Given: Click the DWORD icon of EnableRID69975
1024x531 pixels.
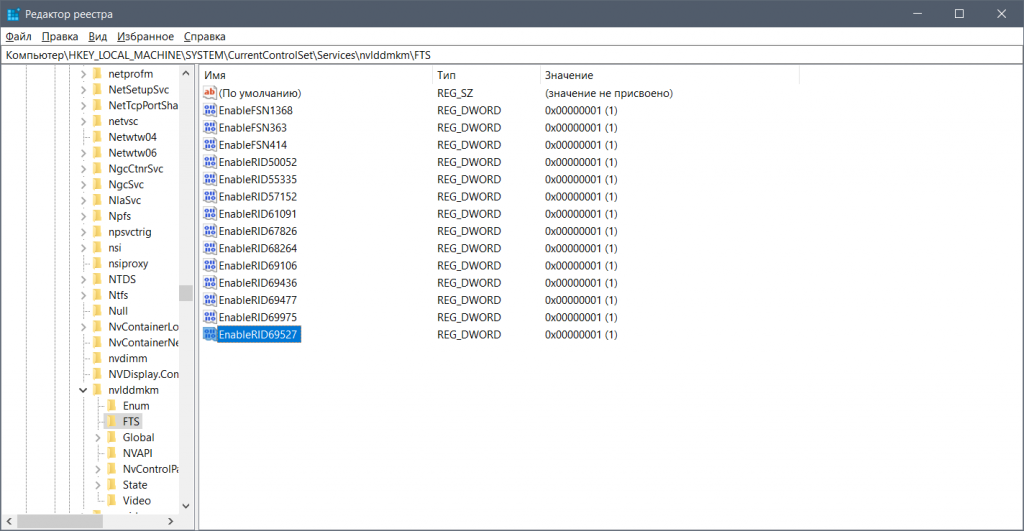Looking at the screenshot, I should (x=210, y=317).
